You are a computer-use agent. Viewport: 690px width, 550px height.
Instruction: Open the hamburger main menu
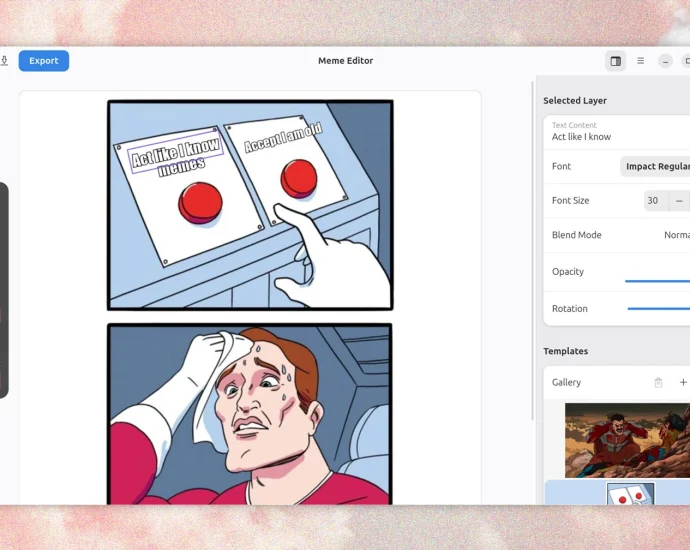641,61
